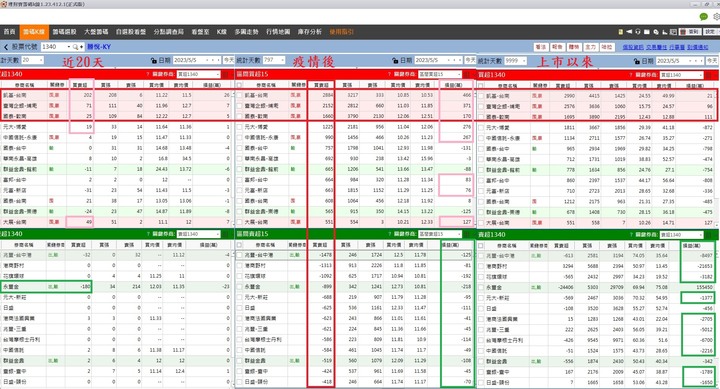Click the headset support icon
The image size is (720, 389).
point(638,32)
